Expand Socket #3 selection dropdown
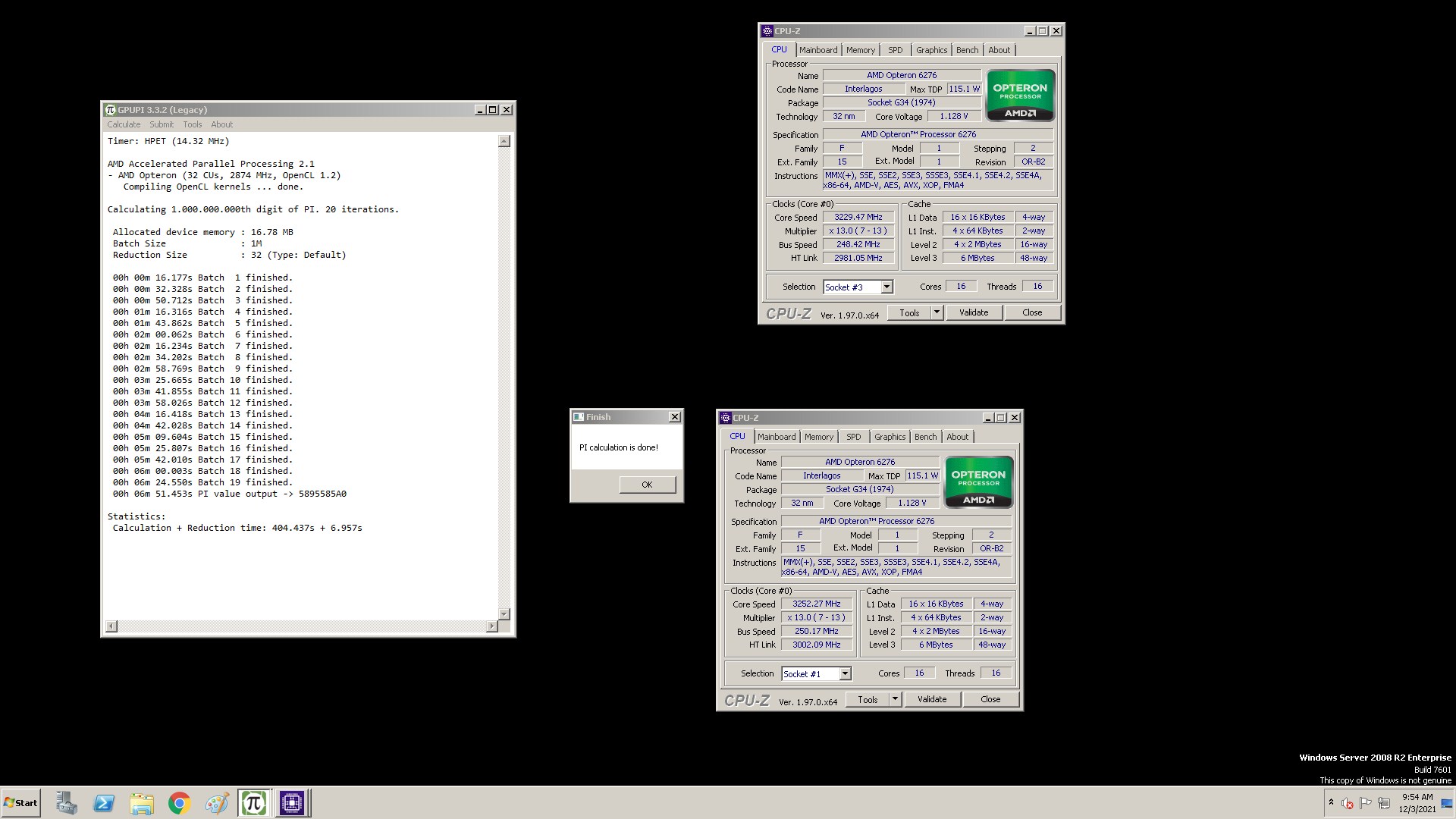This screenshot has height=819, width=1456. click(x=886, y=287)
